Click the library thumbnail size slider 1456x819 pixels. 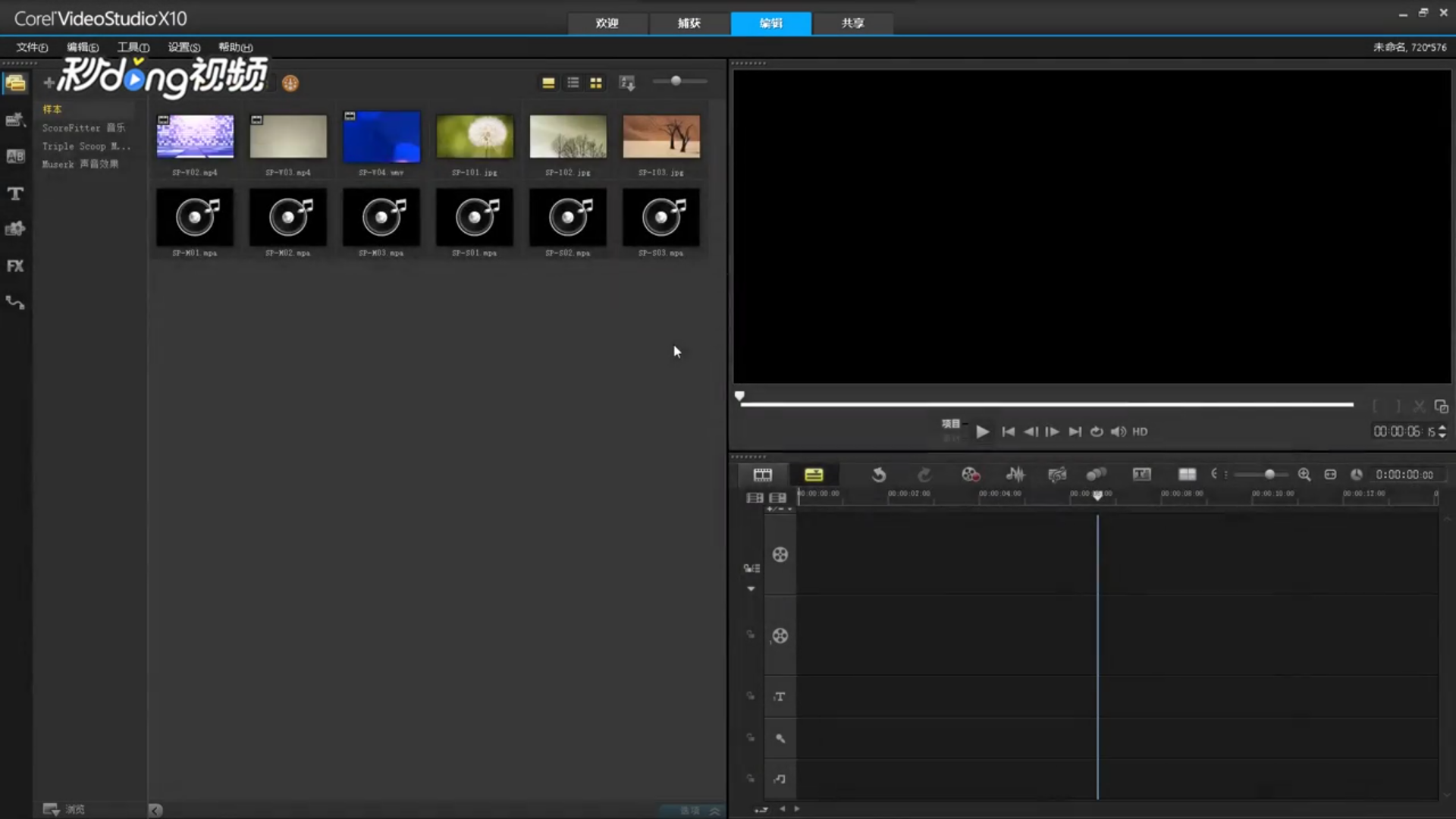[x=676, y=81]
